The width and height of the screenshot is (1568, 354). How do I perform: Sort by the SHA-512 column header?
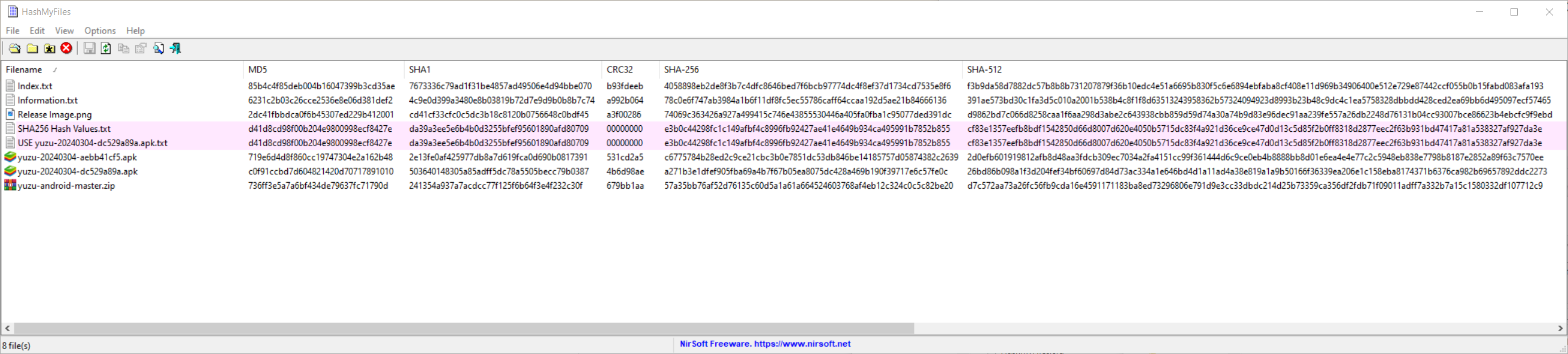pos(1263,69)
